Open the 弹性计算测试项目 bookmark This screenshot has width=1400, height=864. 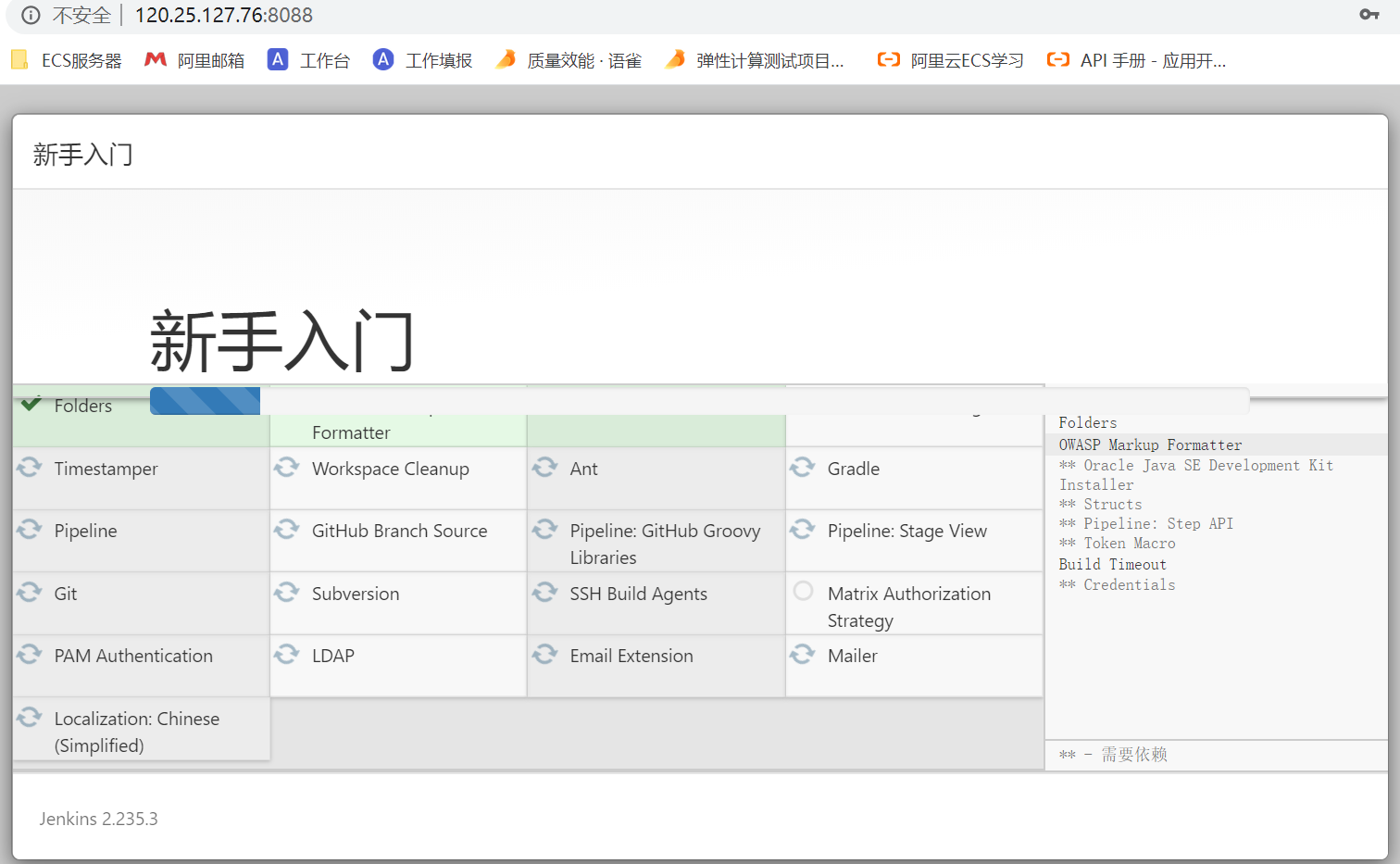(755, 60)
